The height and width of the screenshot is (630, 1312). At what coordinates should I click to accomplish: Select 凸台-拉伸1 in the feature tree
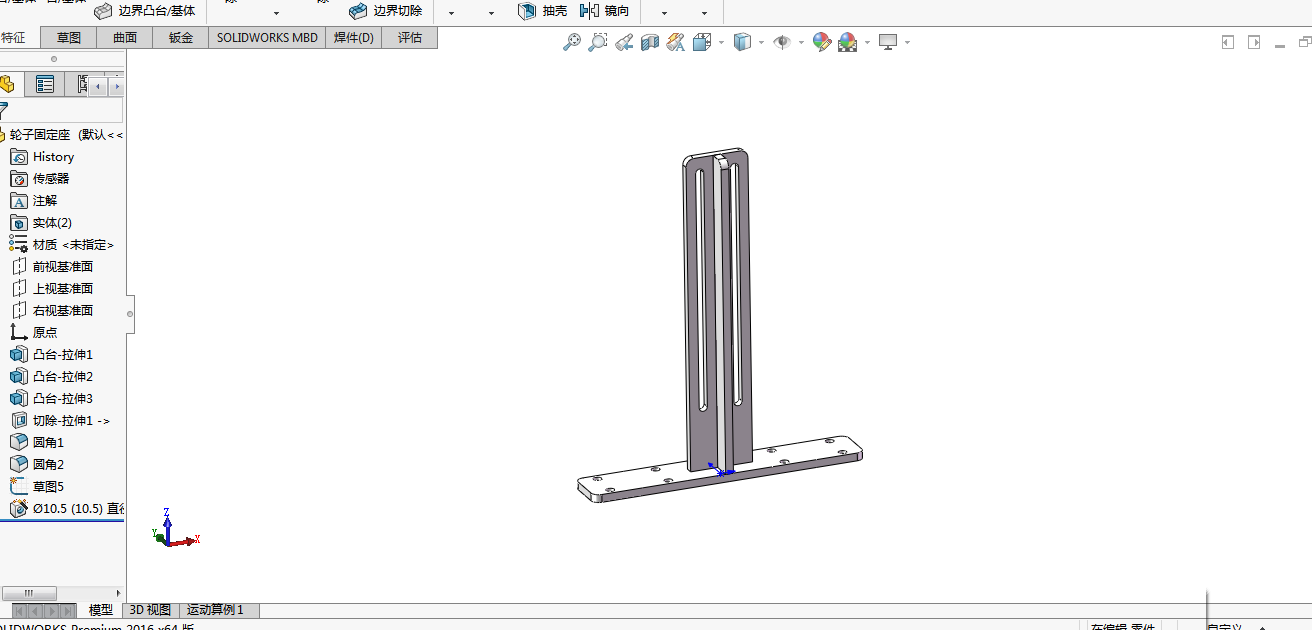tap(62, 355)
